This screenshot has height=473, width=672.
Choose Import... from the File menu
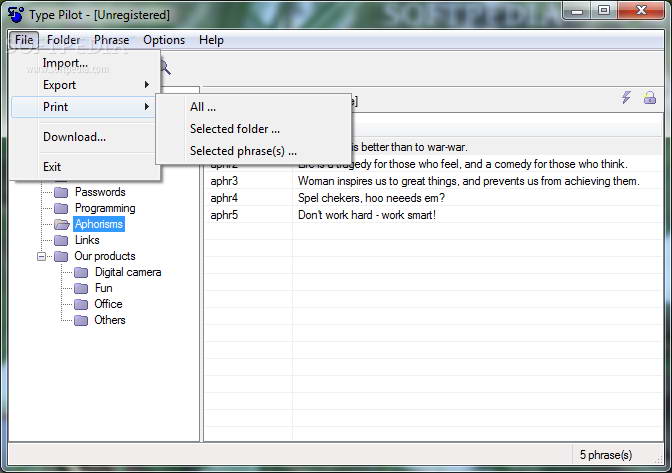tap(85, 63)
